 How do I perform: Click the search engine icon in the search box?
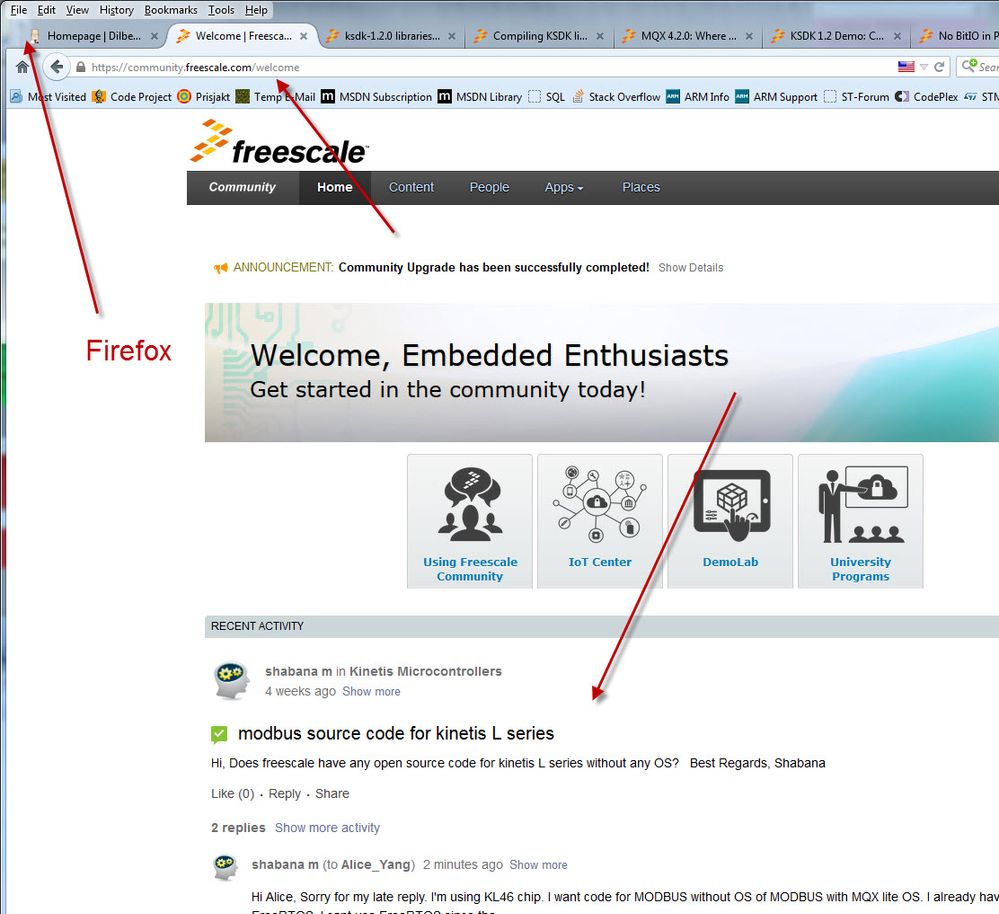[x=969, y=66]
